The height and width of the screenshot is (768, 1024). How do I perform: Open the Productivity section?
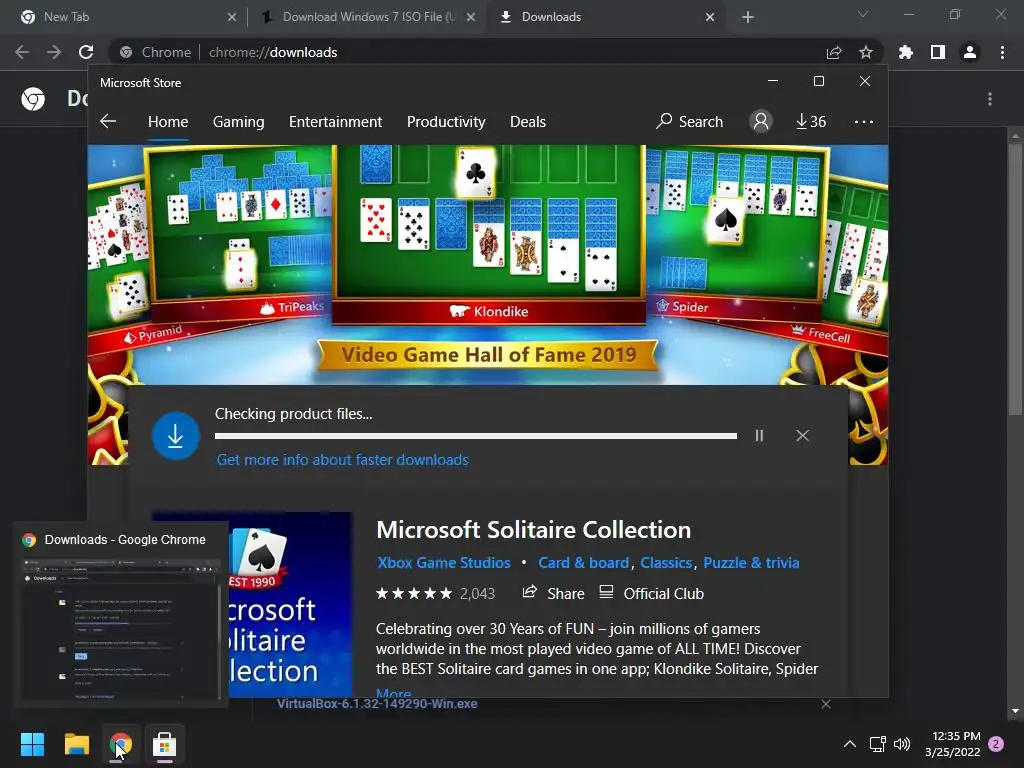(x=446, y=121)
